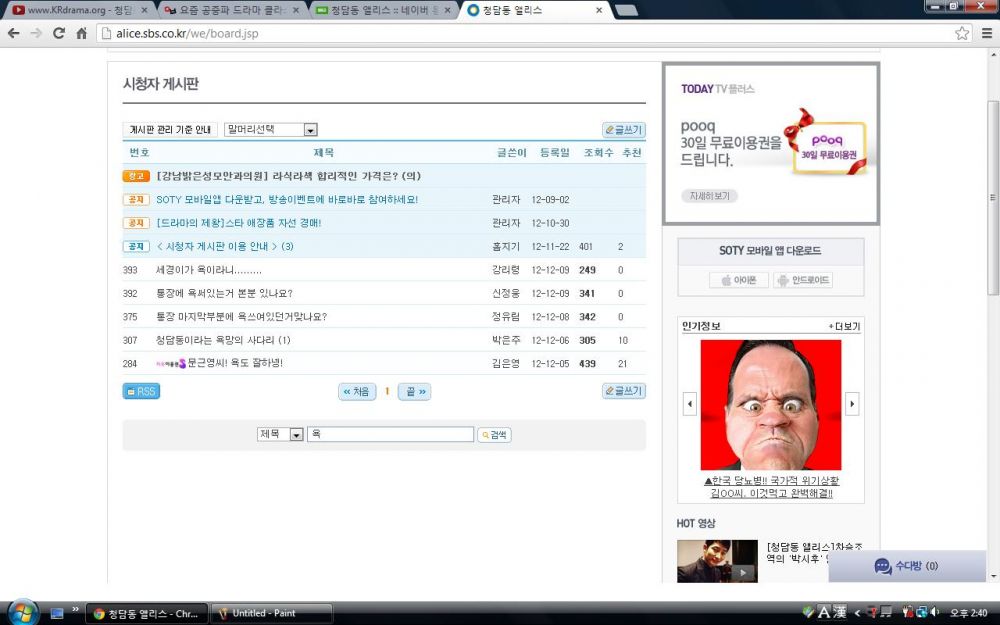The height and width of the screenshot is (625, 1000).
Task: Play the HOT 영상 video thumbnail
Action: pyautogui.click(x=717, y=561)
